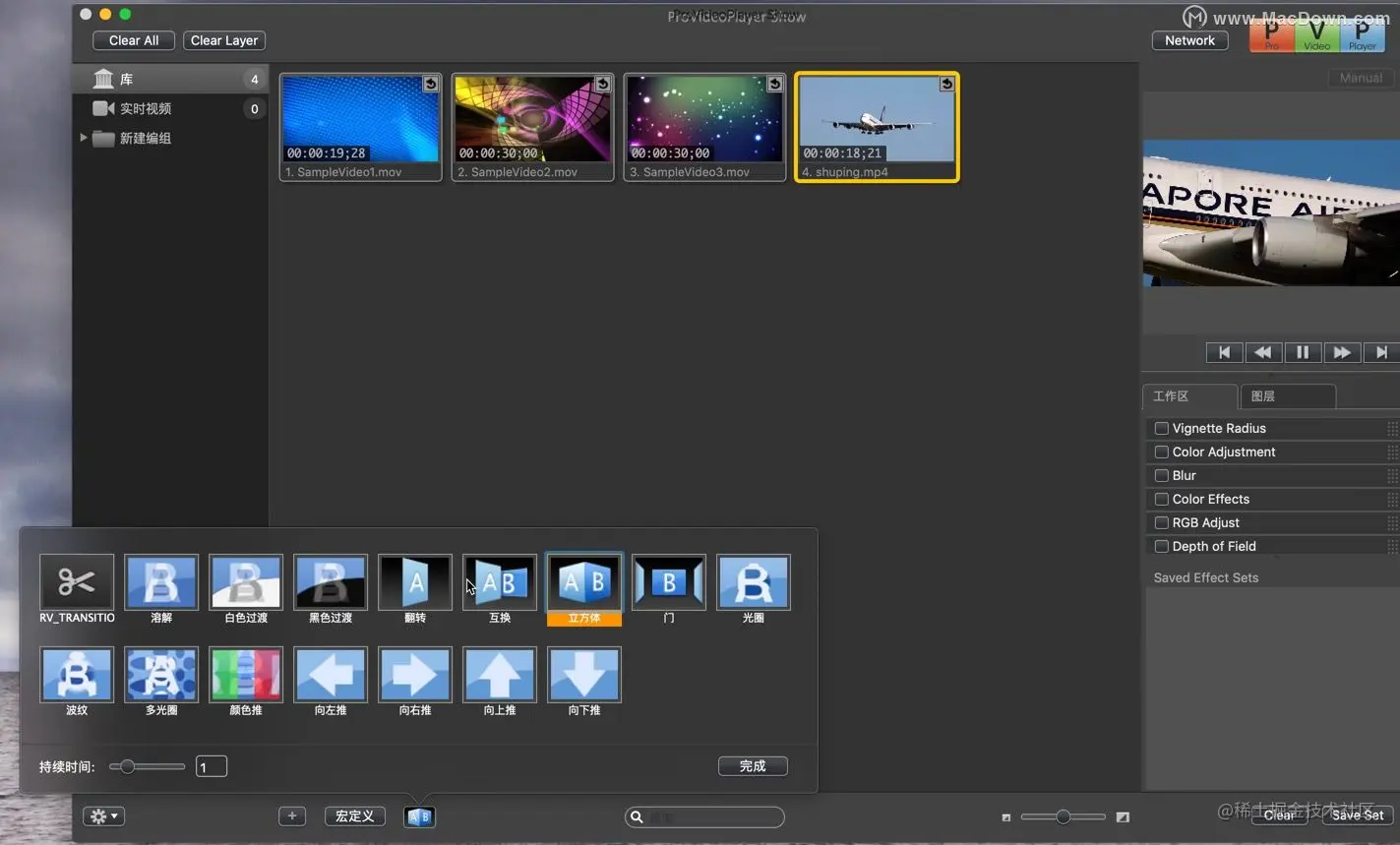Pick the 多光圈 transition icon
Viewport: 1400px width, 845px height.
161,674
